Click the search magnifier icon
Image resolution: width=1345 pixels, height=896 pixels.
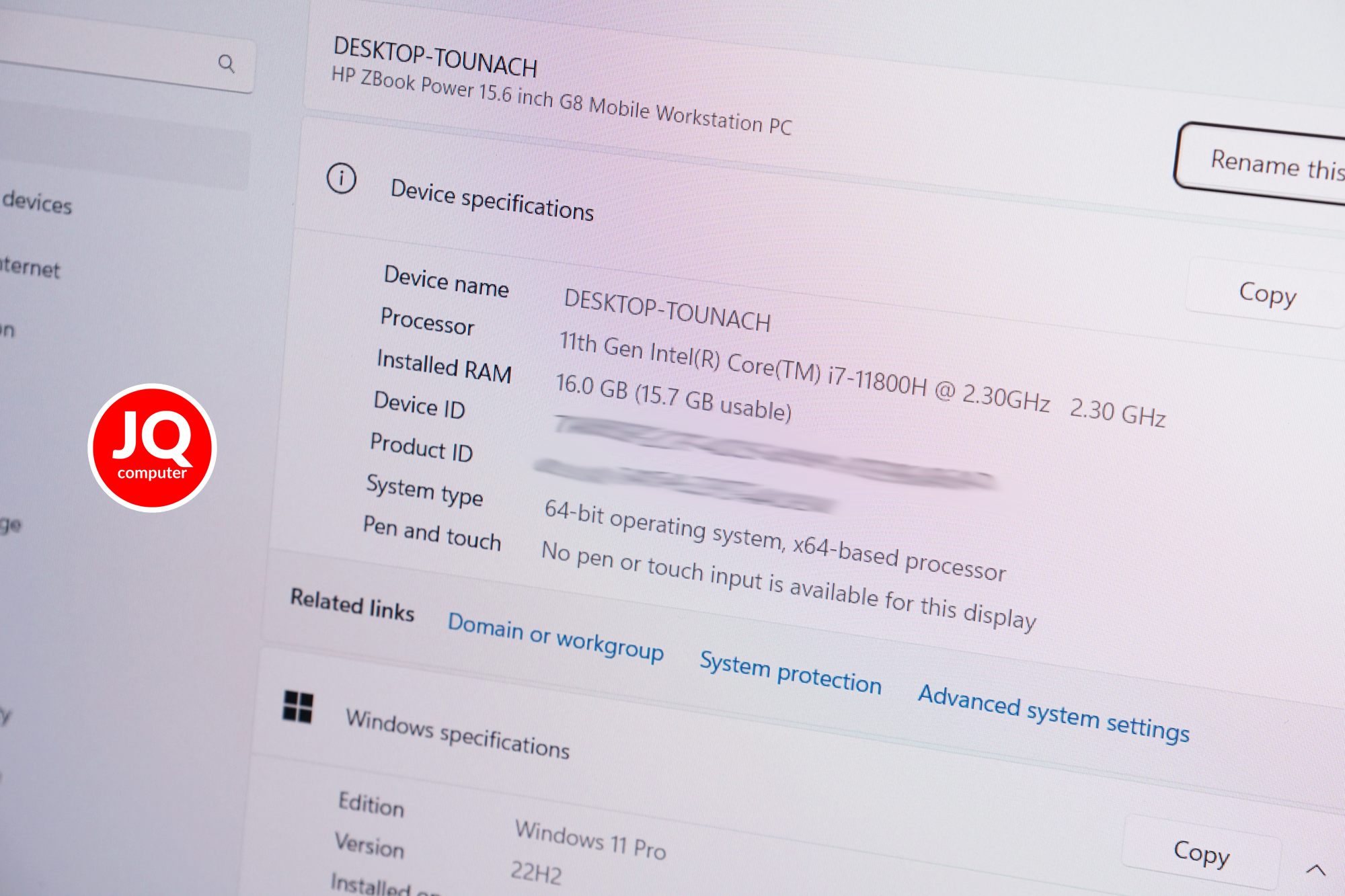coord(227,64)
